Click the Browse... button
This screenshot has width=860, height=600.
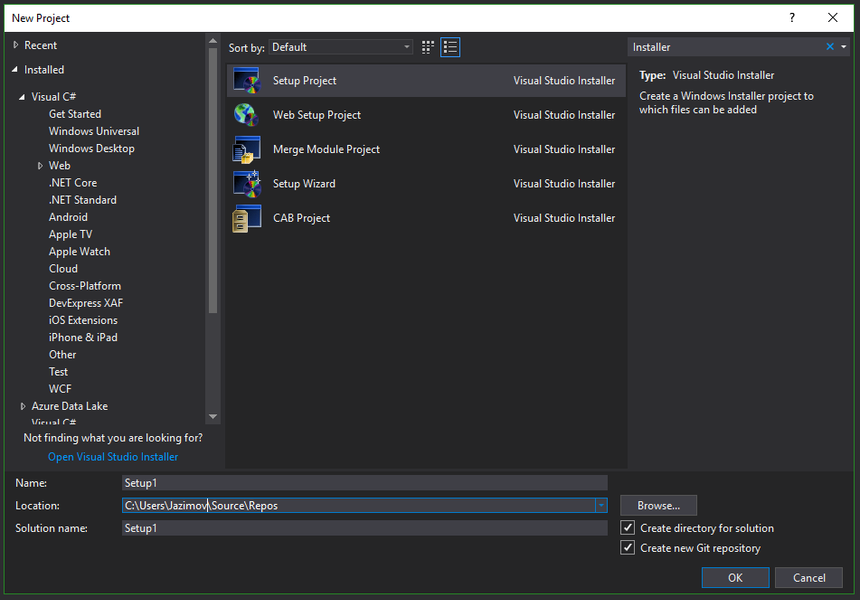coord(658,506)
